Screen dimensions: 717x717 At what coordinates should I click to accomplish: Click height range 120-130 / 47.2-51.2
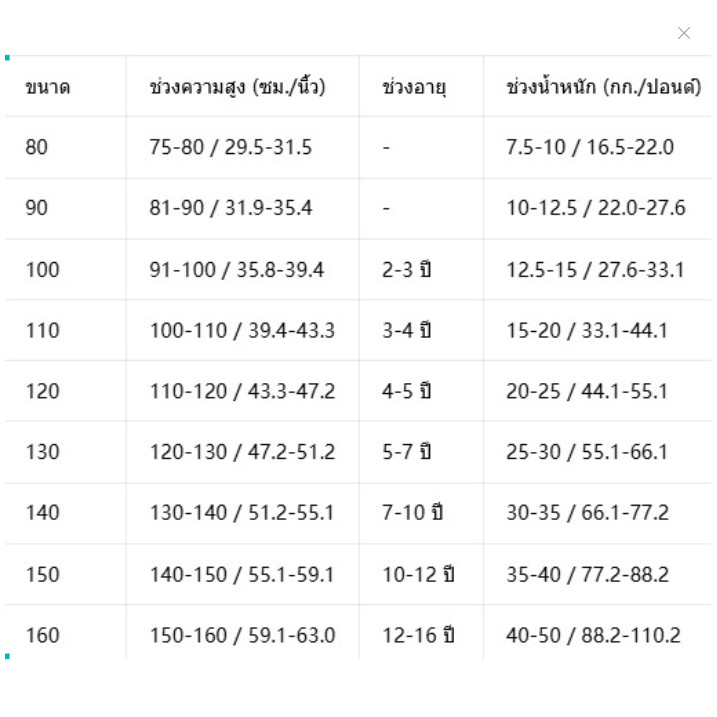[x=242, y=452]
